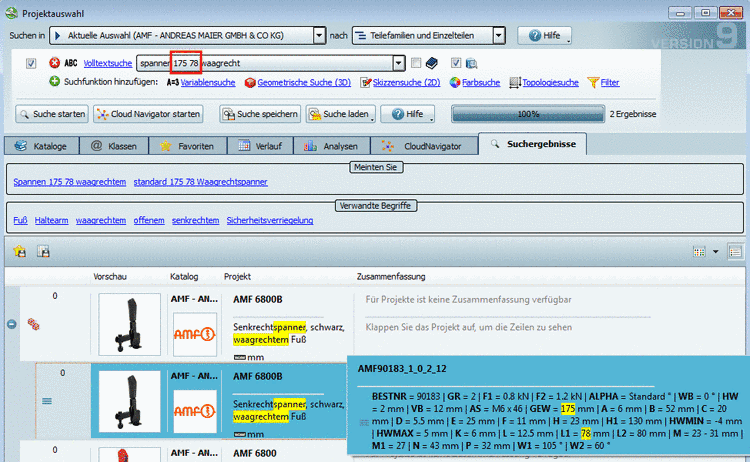The width and height of the screenshot is (750, 462).
Task: Click the Geometrische Suche 3D cube icon
Action: pyautogui.click(x=250, y=82)
